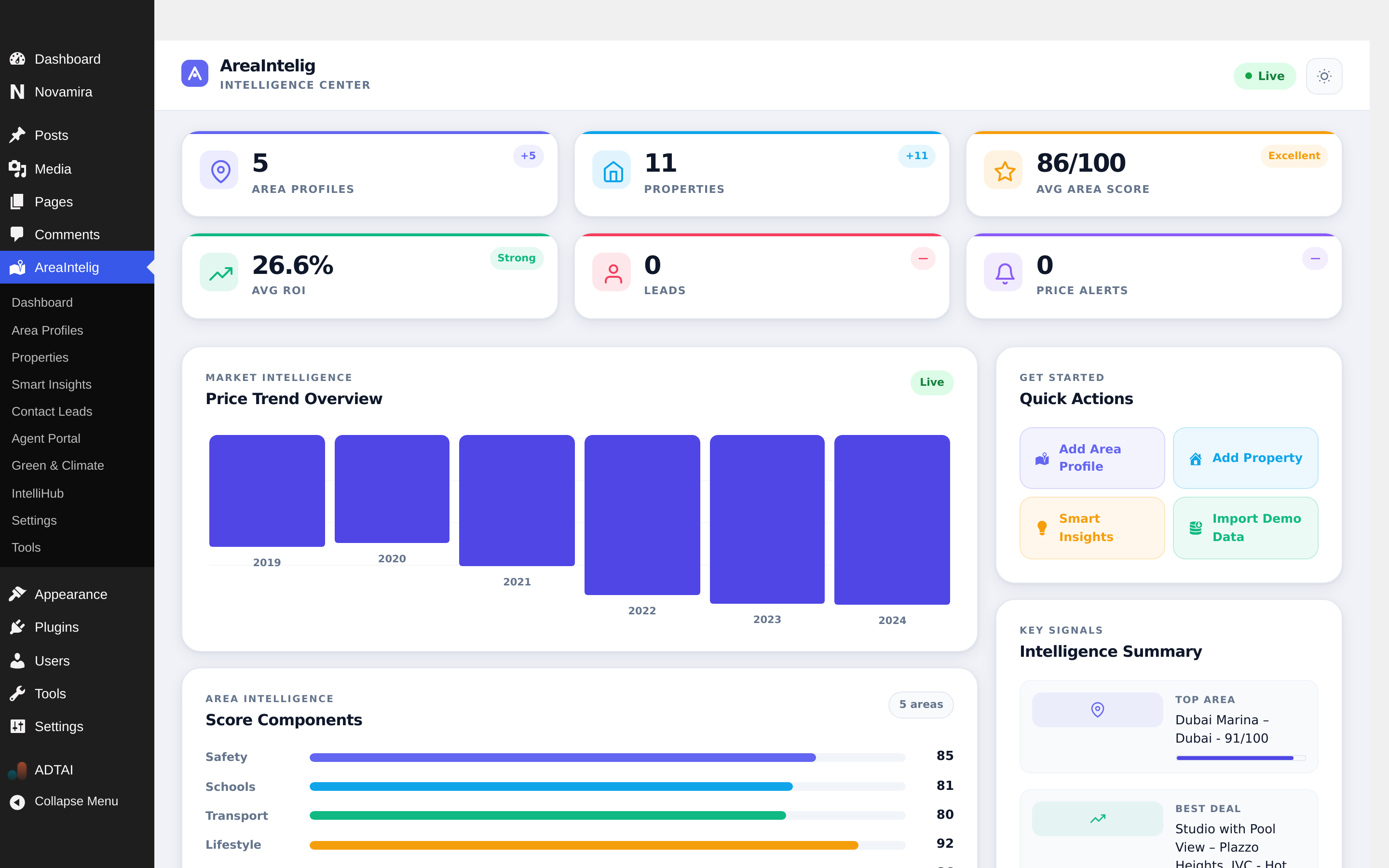Viewport: 1389px width, 868px height.
Task: Click the Strong badge on ROI card
Action: (x=516, y=258)
